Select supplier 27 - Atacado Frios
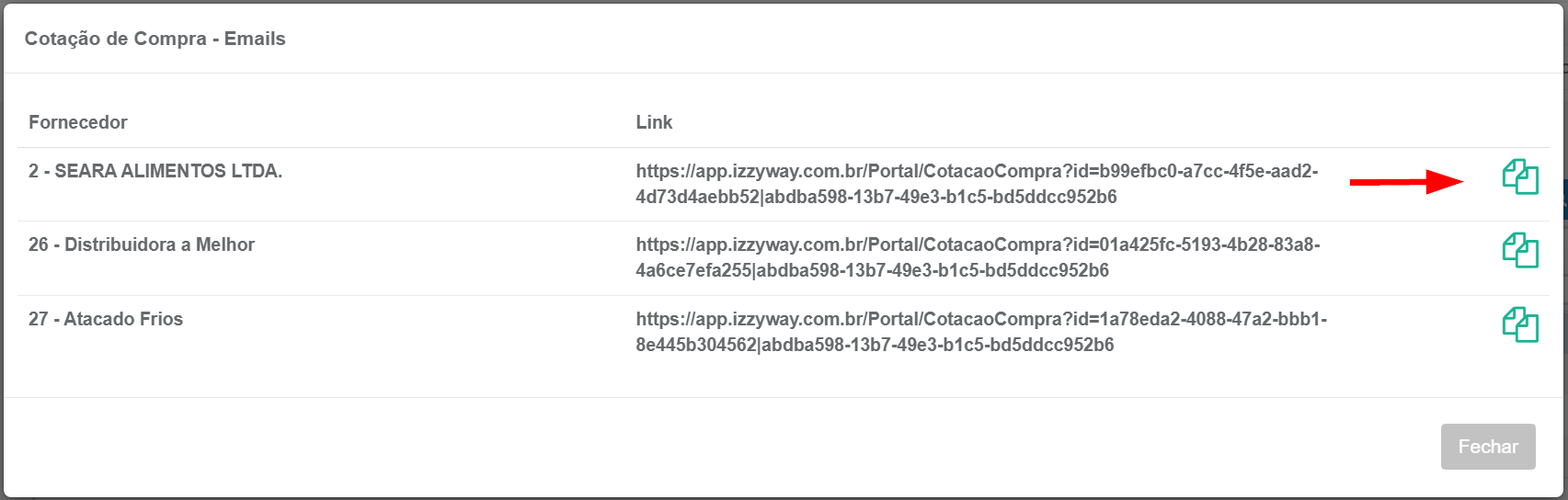 (106, 319)
